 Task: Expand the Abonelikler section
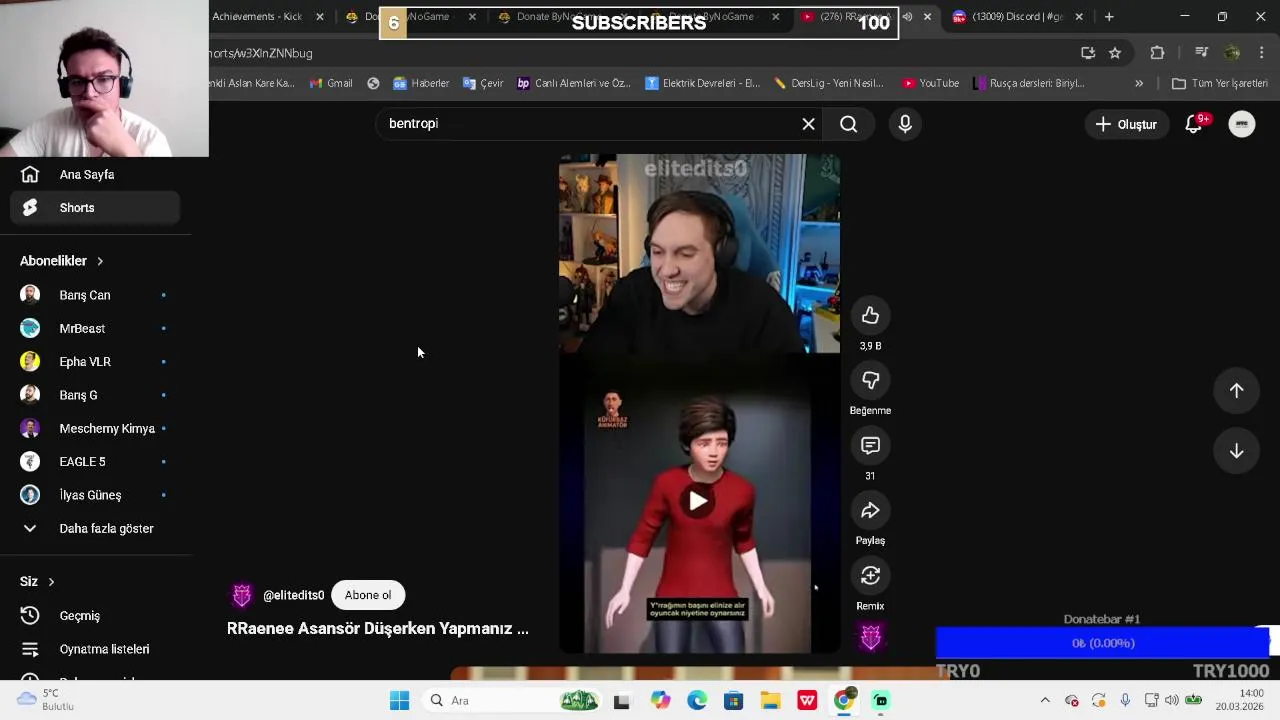coord(62,261)
